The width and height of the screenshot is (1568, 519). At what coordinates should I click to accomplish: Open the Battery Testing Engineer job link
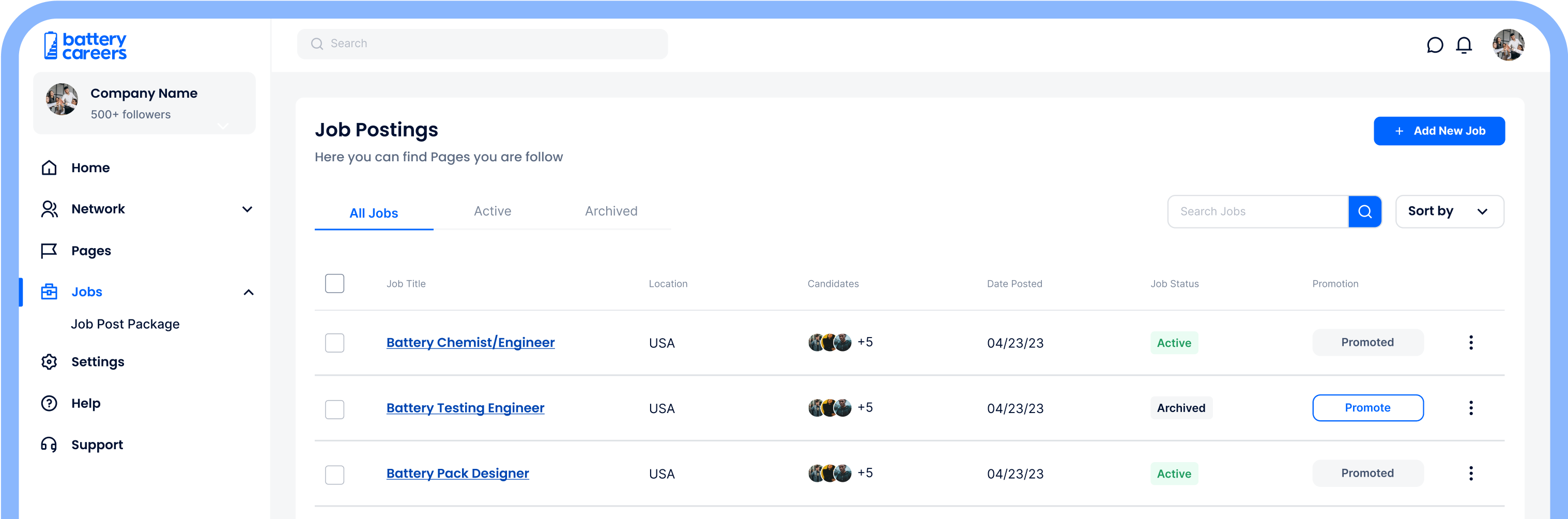(x=465, y=407)
